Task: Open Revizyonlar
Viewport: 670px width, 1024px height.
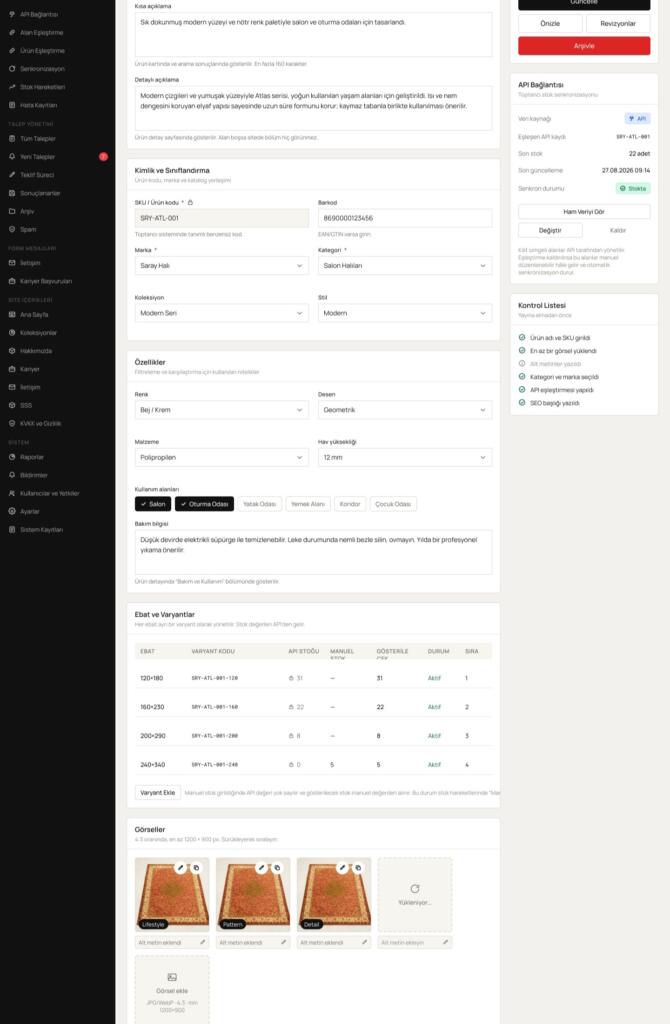Action: coord(618,24)
